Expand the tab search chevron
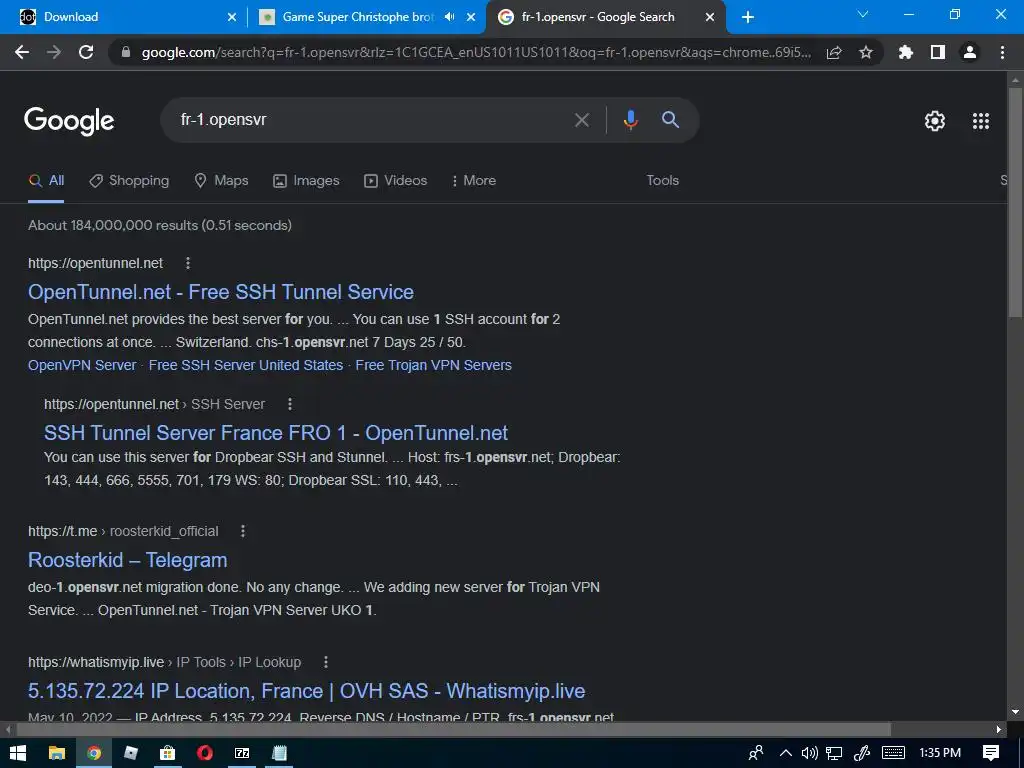This screenshot has width=1024, height=768. tap(863, 14)
